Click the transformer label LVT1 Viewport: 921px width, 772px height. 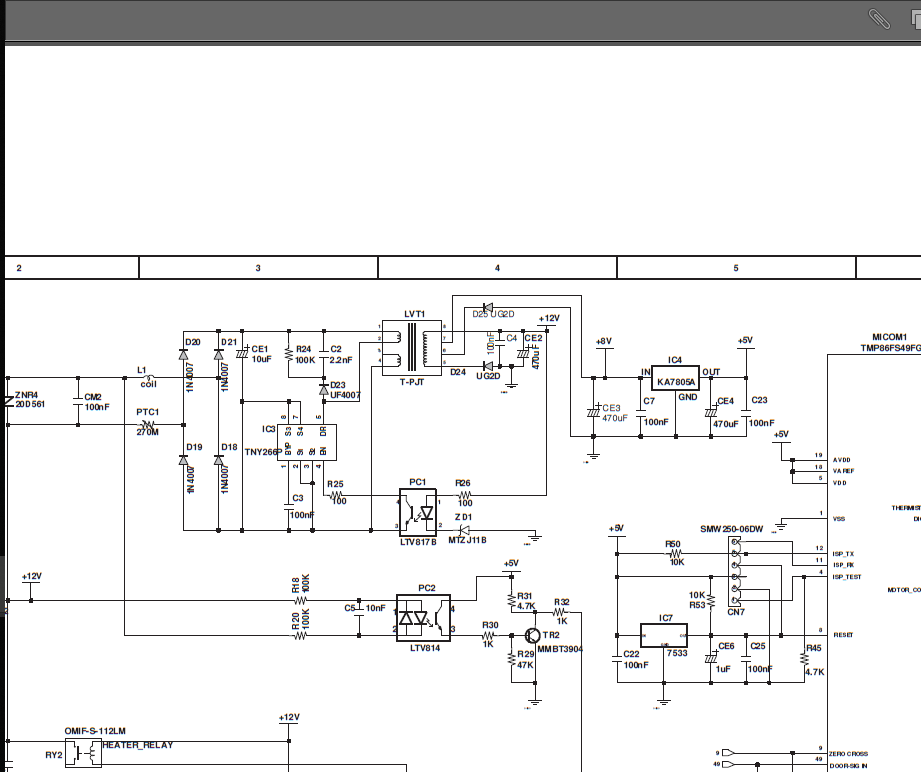pyautogui.click(x=415, y=314)
